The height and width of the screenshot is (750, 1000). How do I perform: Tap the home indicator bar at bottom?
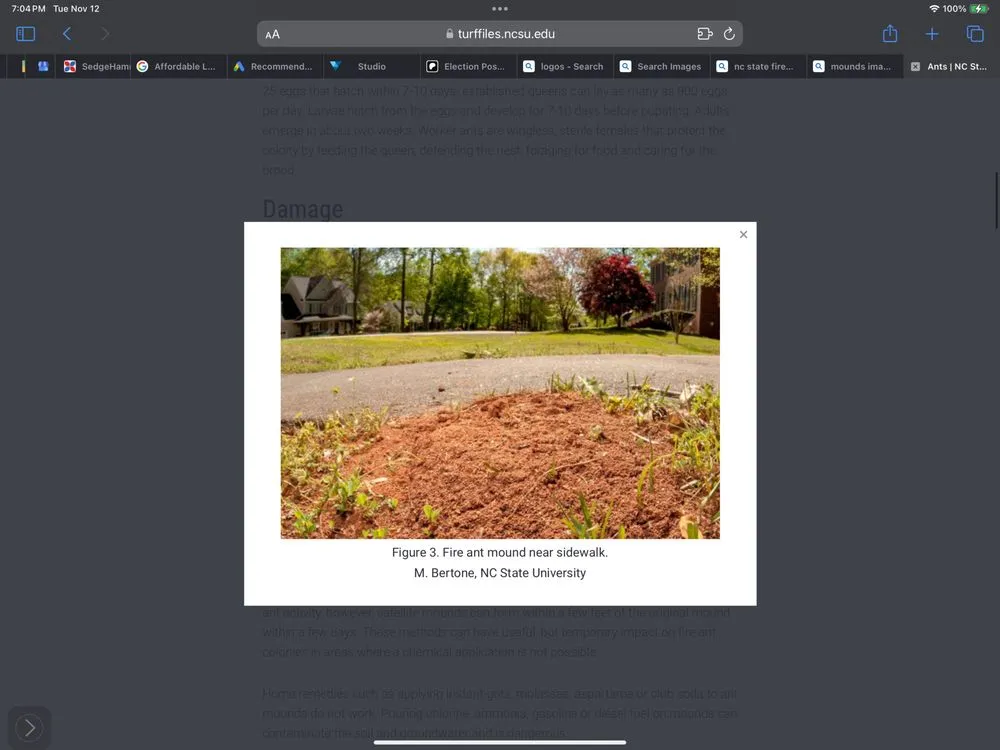coord(500,742)
